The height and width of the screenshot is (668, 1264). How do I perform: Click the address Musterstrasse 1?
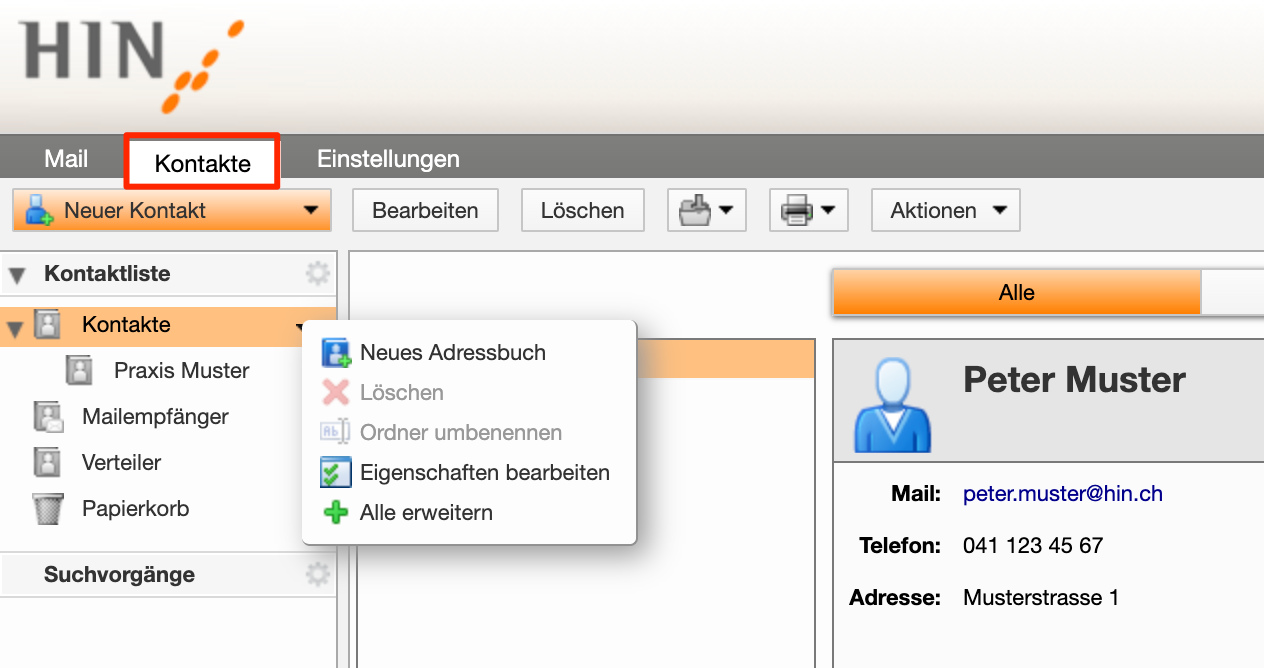[x=1041, y=598]
